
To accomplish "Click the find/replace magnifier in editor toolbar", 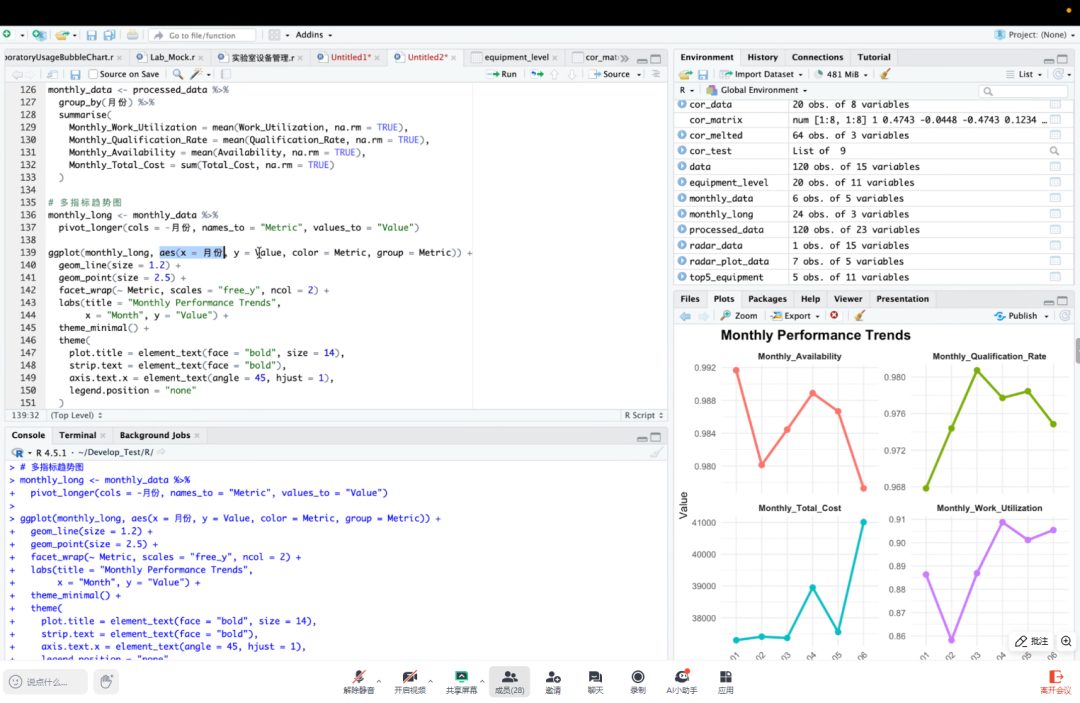I will 178,74.
